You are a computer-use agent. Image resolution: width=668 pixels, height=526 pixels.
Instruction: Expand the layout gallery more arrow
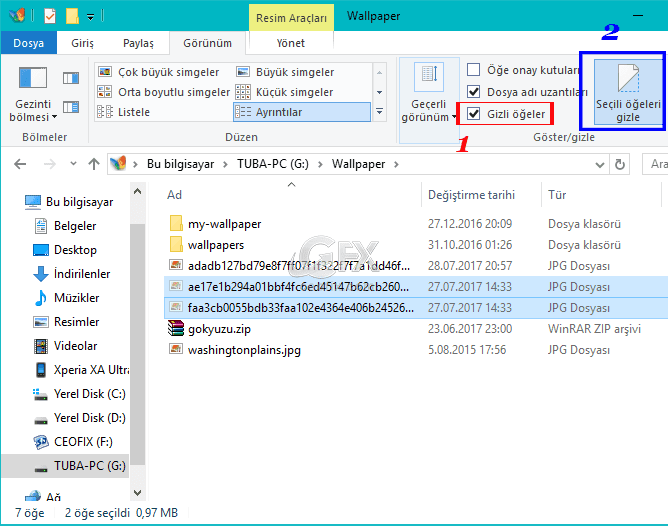click(379, 112)
